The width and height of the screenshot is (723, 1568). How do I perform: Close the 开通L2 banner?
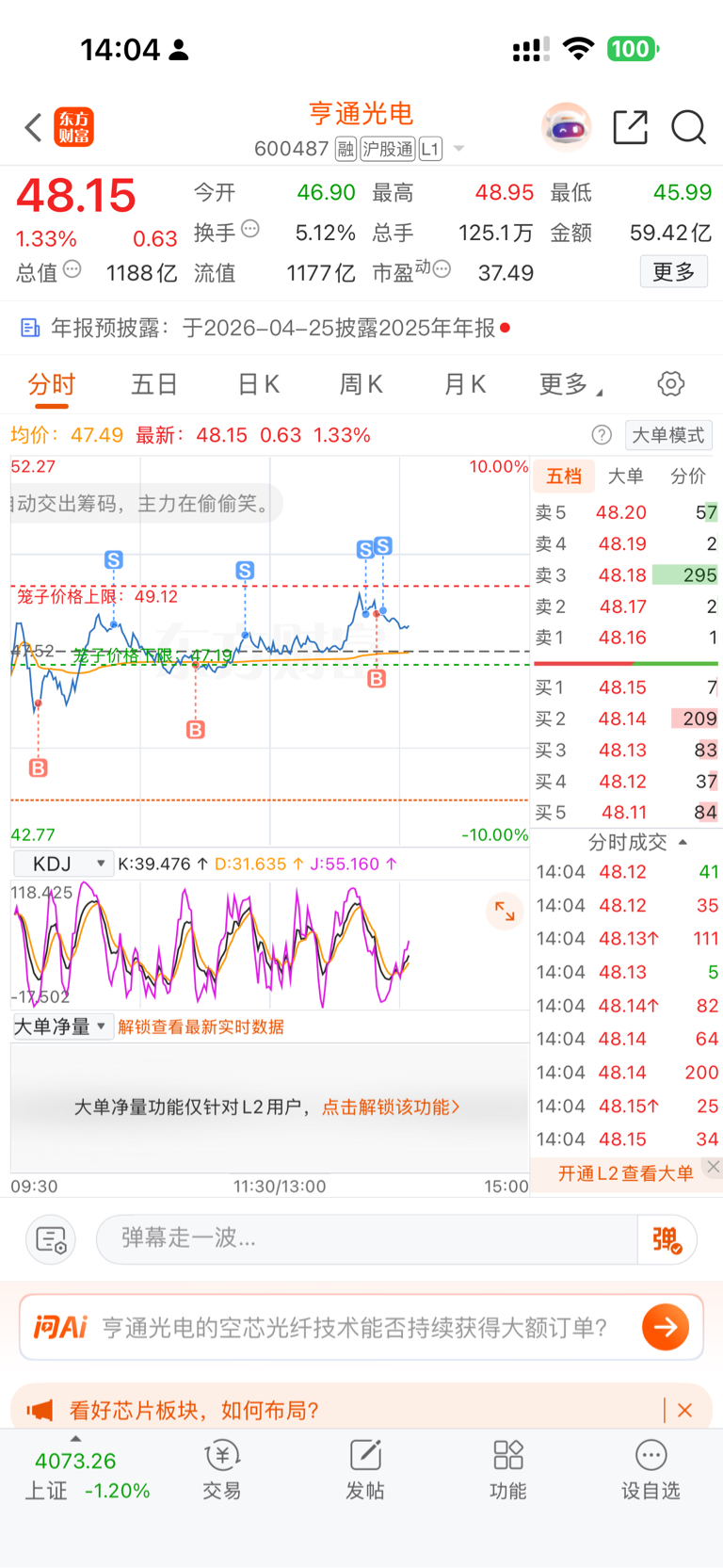point(714,1166)
